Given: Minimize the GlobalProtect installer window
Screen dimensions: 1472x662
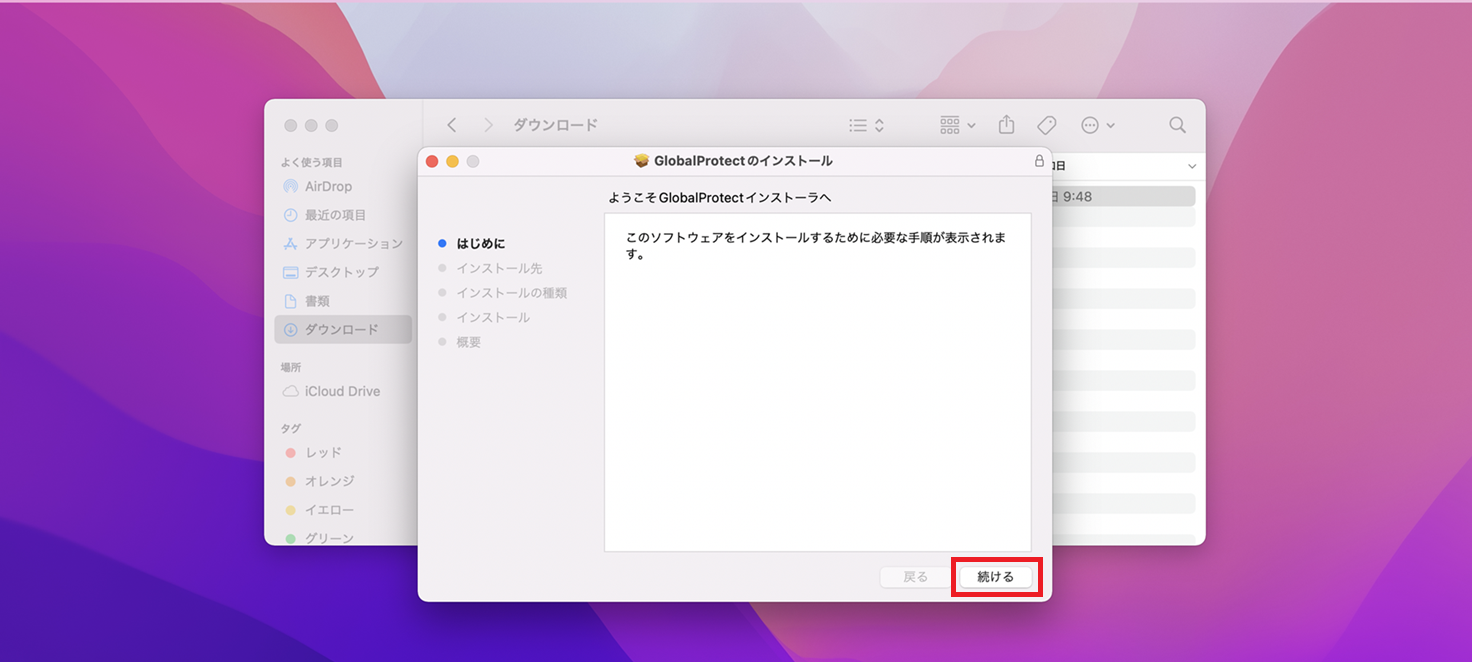Looking at the screenshot, I should point(452,161).
